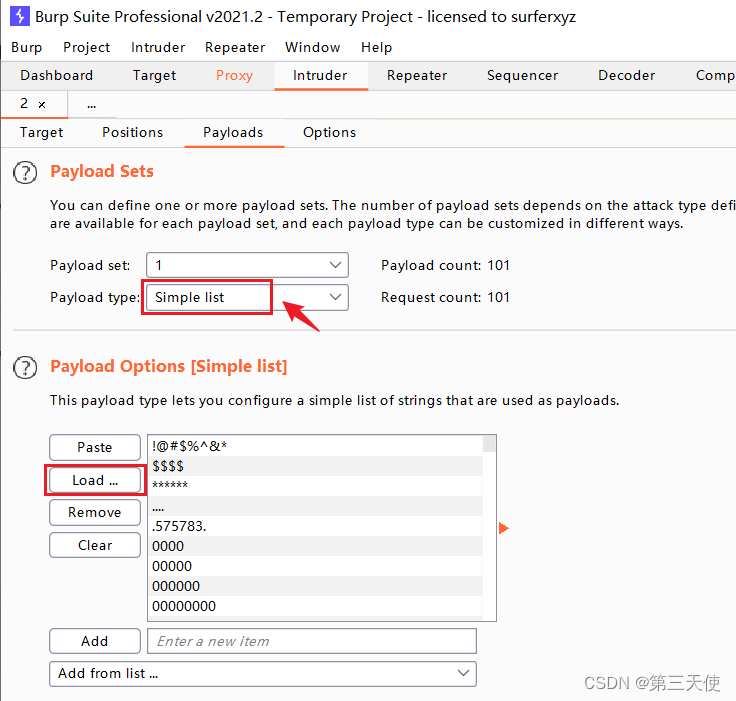
Task: Open the Project menu
Action: pyautogui.click(x=86, y=47)
